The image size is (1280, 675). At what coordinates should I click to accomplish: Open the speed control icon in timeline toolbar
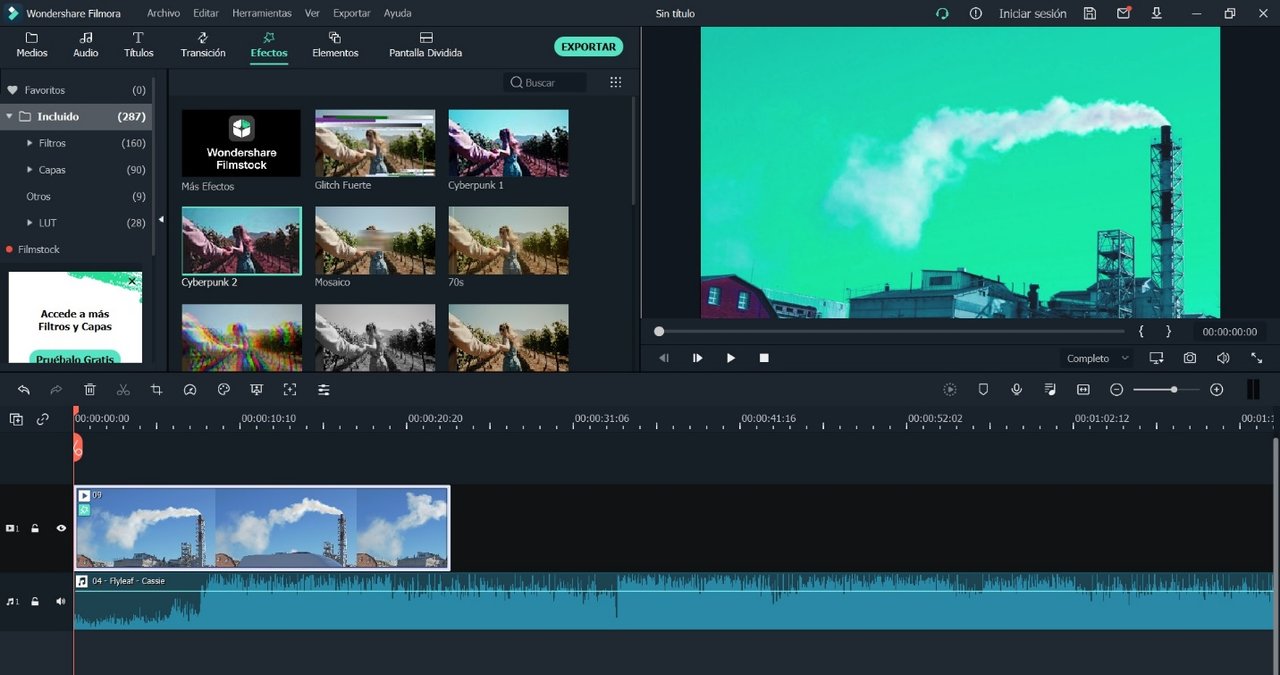[x=190, y=390]
